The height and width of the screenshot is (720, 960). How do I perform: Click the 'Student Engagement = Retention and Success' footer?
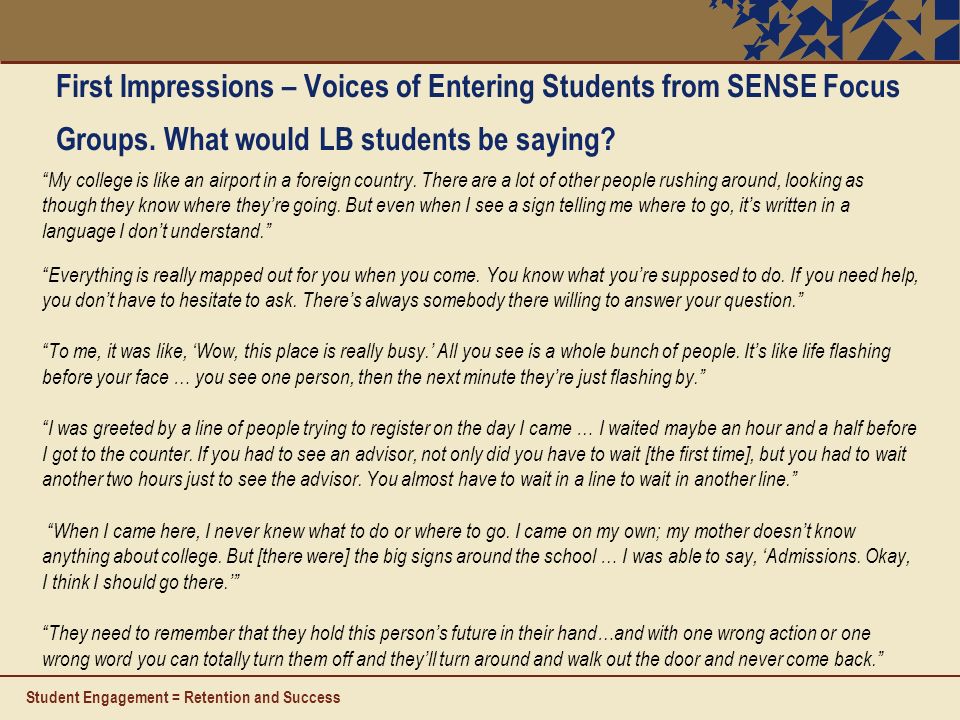pos(183,697)
